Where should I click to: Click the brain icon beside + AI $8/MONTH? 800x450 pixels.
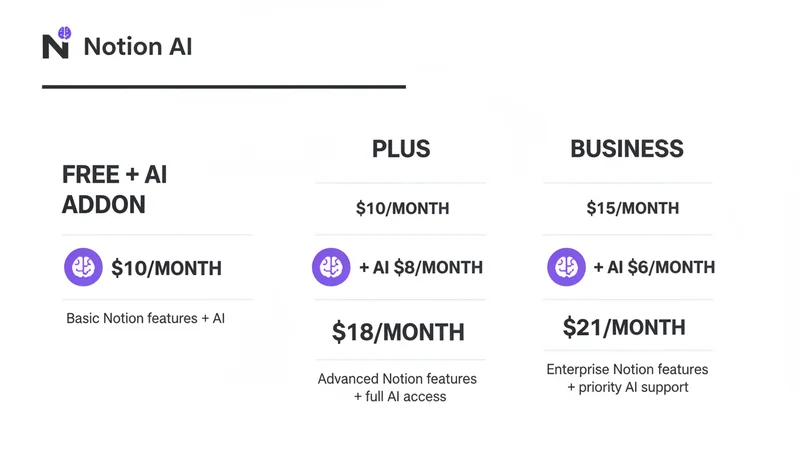pyautogui.click(x=331, y=267)
